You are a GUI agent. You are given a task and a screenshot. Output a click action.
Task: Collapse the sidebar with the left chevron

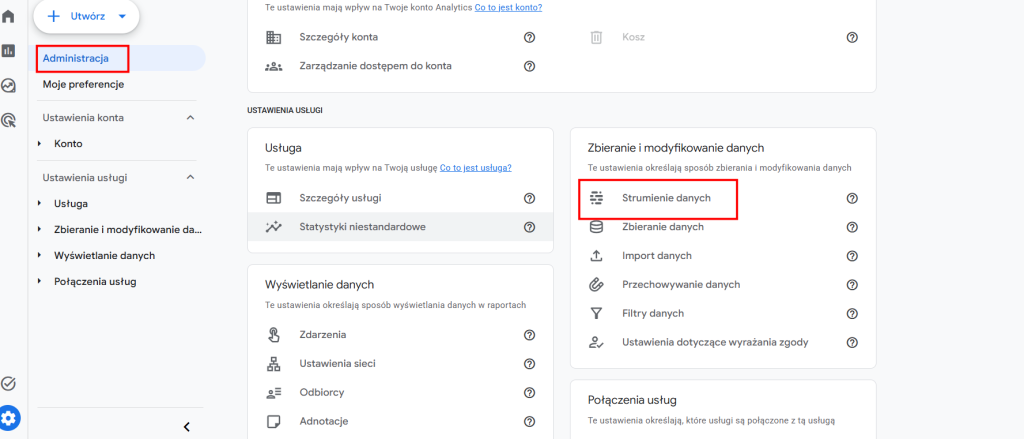tap(187, 427)
